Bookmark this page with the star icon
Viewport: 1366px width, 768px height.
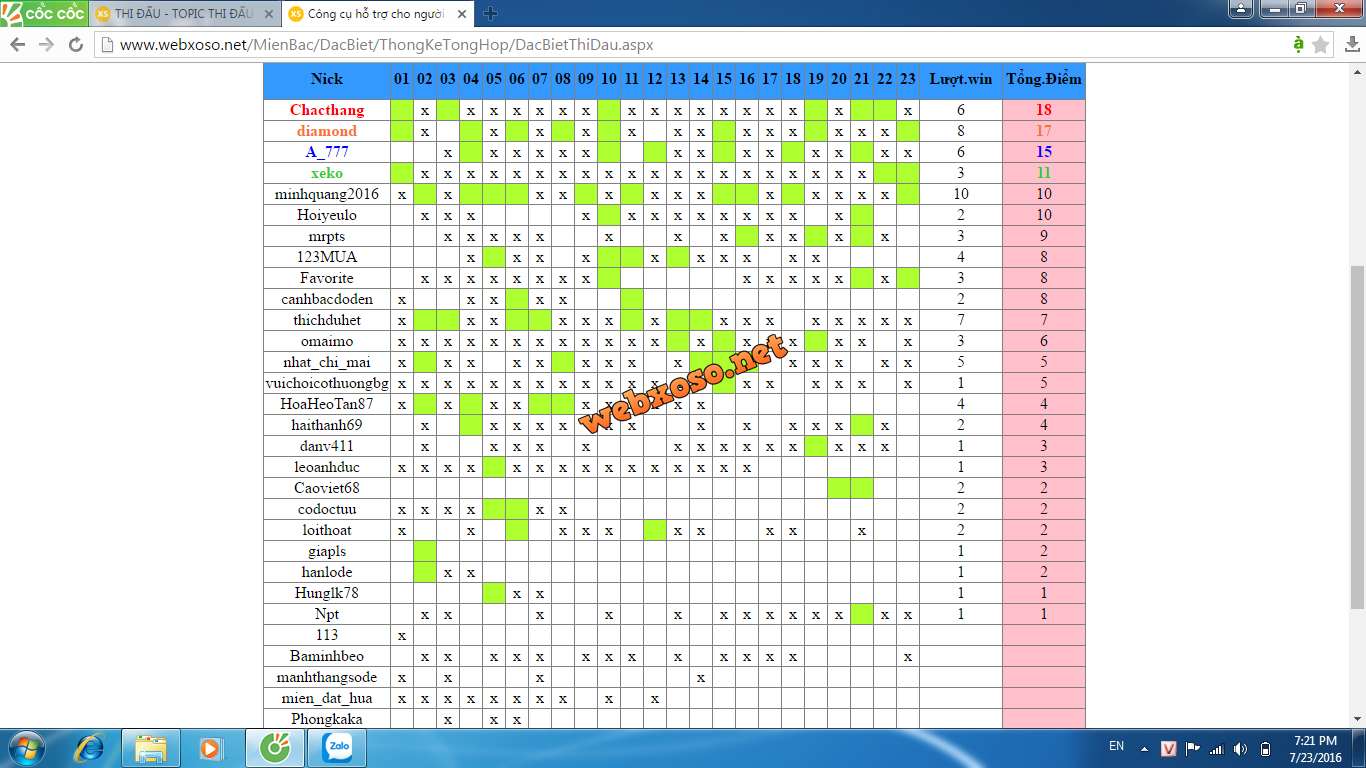point(1321,45)
